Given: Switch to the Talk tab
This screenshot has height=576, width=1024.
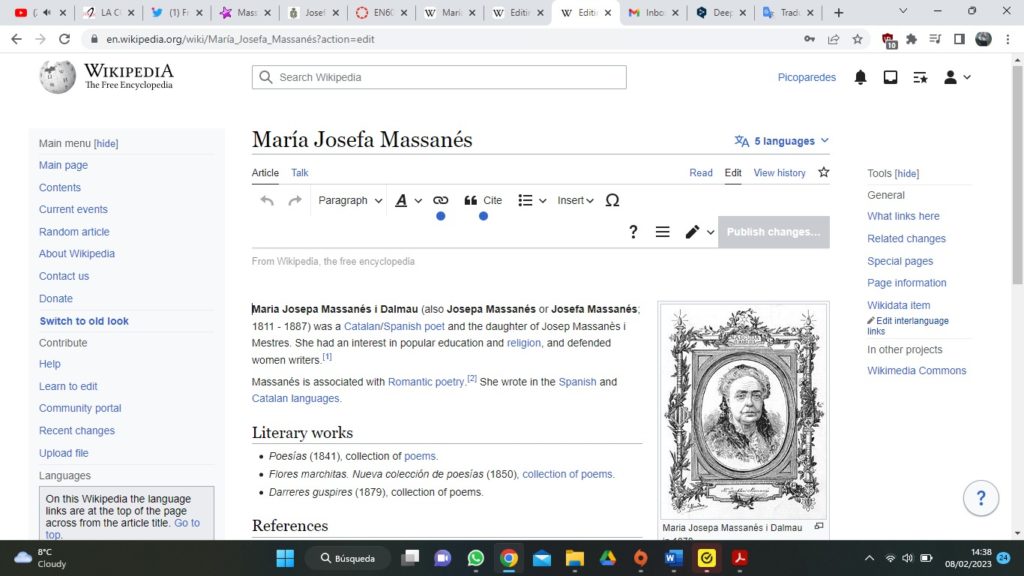Looking at the screenshot, I should [300, 173].
